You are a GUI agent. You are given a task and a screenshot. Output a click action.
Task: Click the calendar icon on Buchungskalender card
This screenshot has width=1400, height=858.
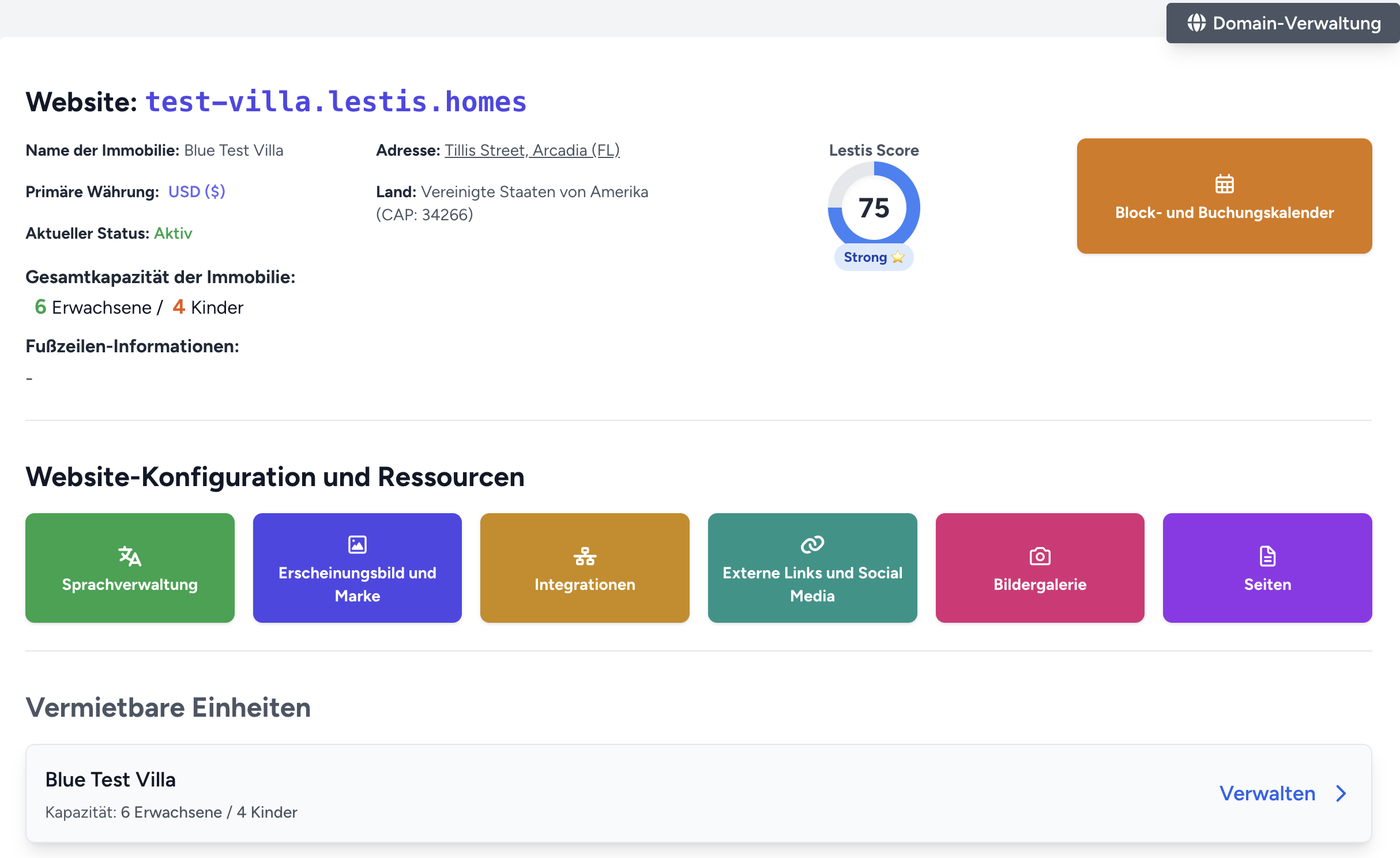(1224, 184)
